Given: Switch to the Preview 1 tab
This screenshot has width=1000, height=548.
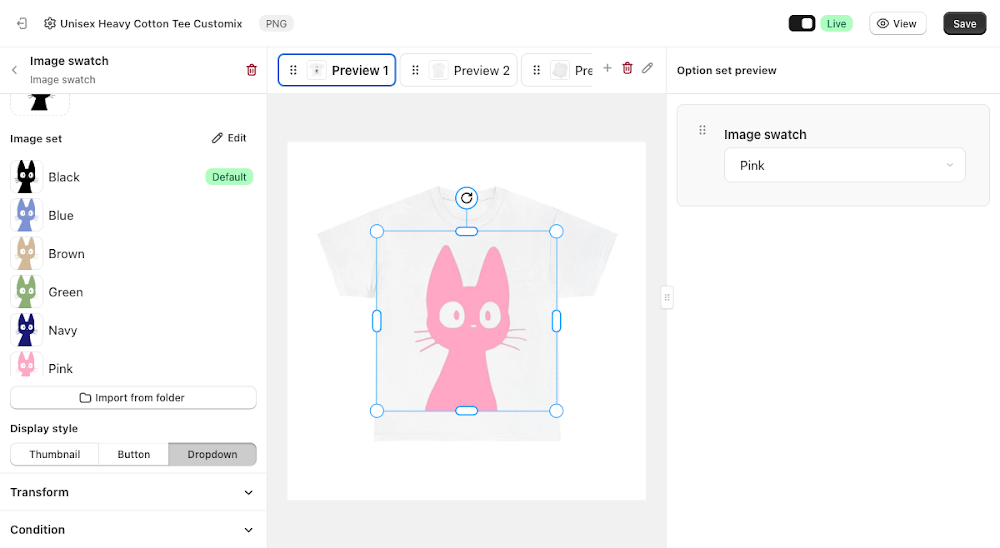Looking at the screenshot, I should click(337, 70).
